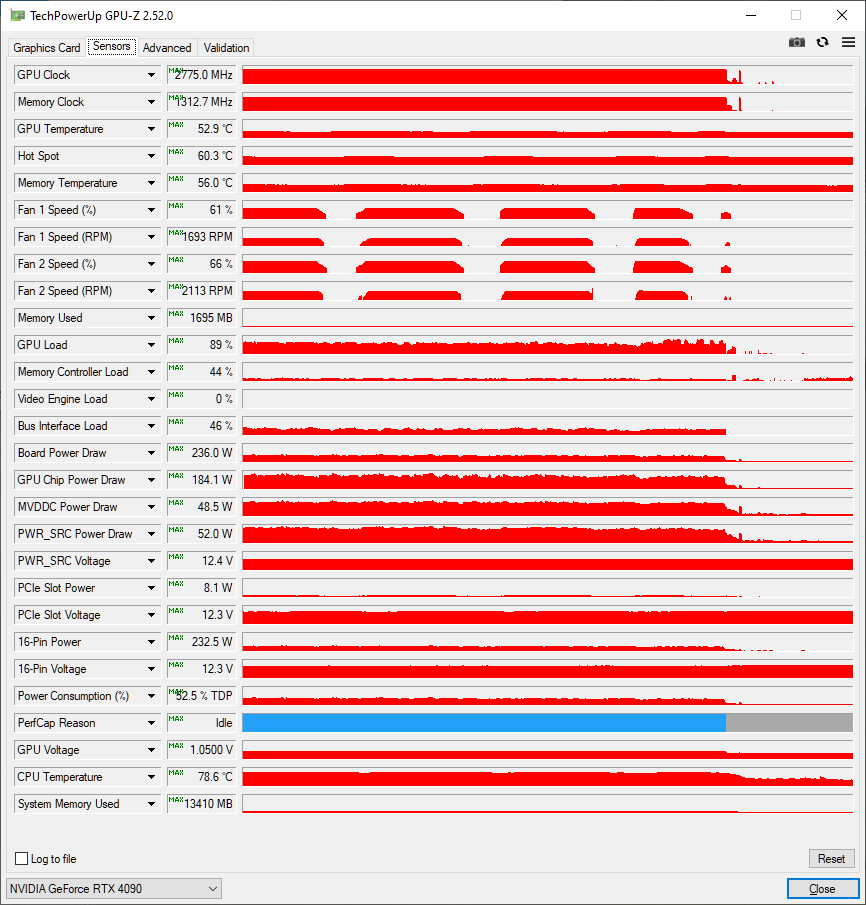Click the GPU-Z app icon in the title bar
This screenshot has height=905, width=866.
[x=17, y=16]
